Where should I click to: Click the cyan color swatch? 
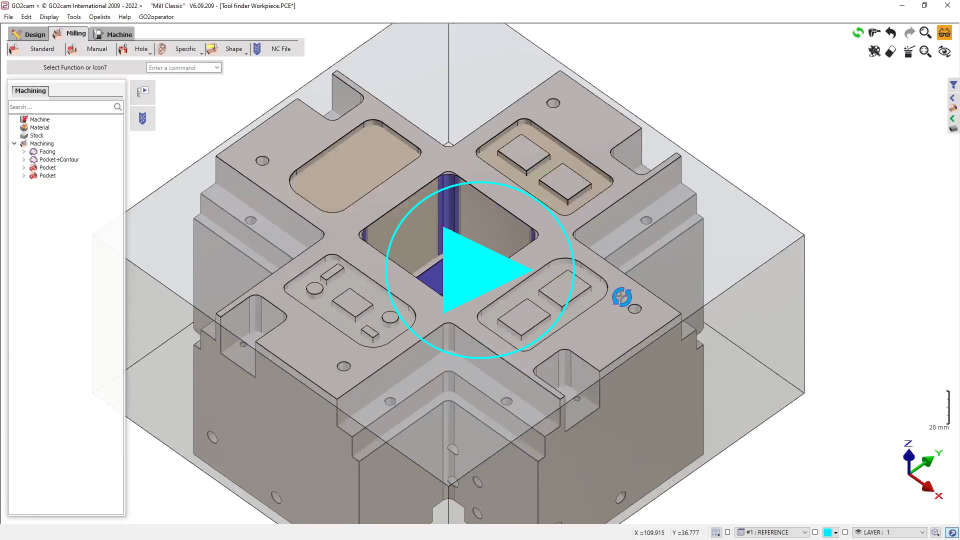coord(828,532)
